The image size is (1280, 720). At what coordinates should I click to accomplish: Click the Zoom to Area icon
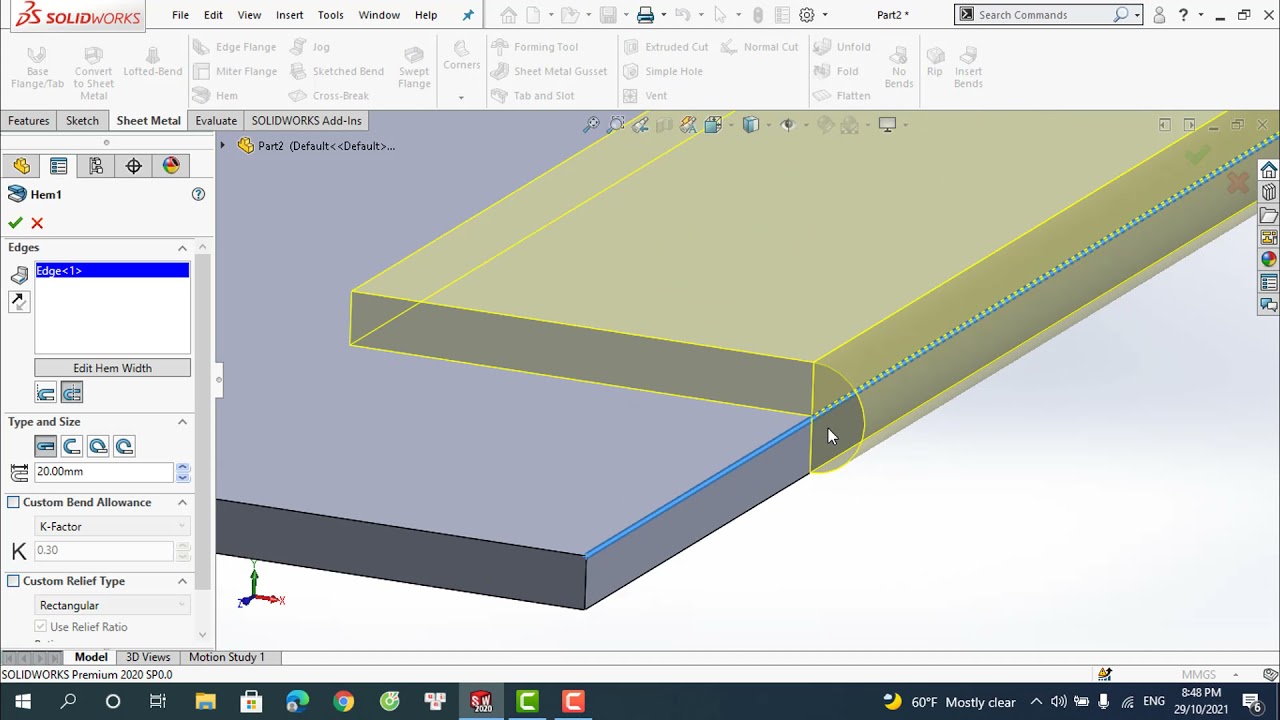tap(616, 125)
